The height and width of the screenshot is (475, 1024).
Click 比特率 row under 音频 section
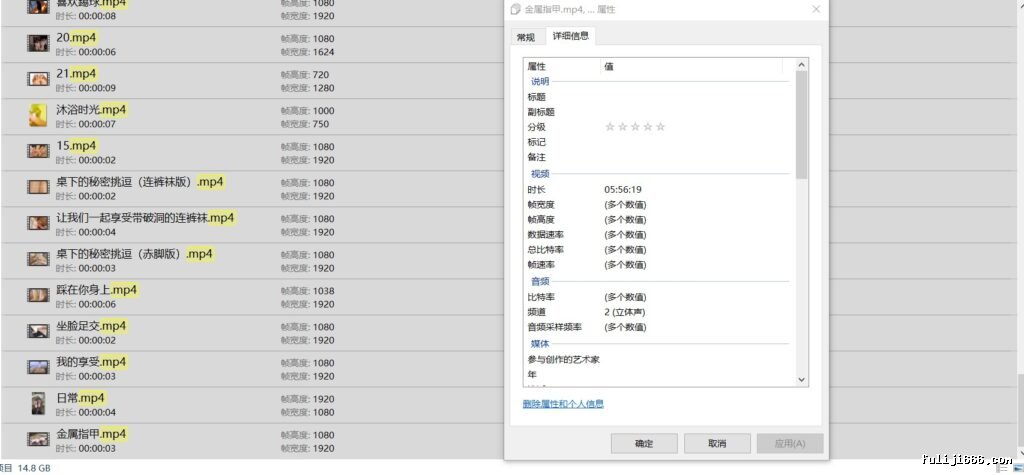(657, 297)
